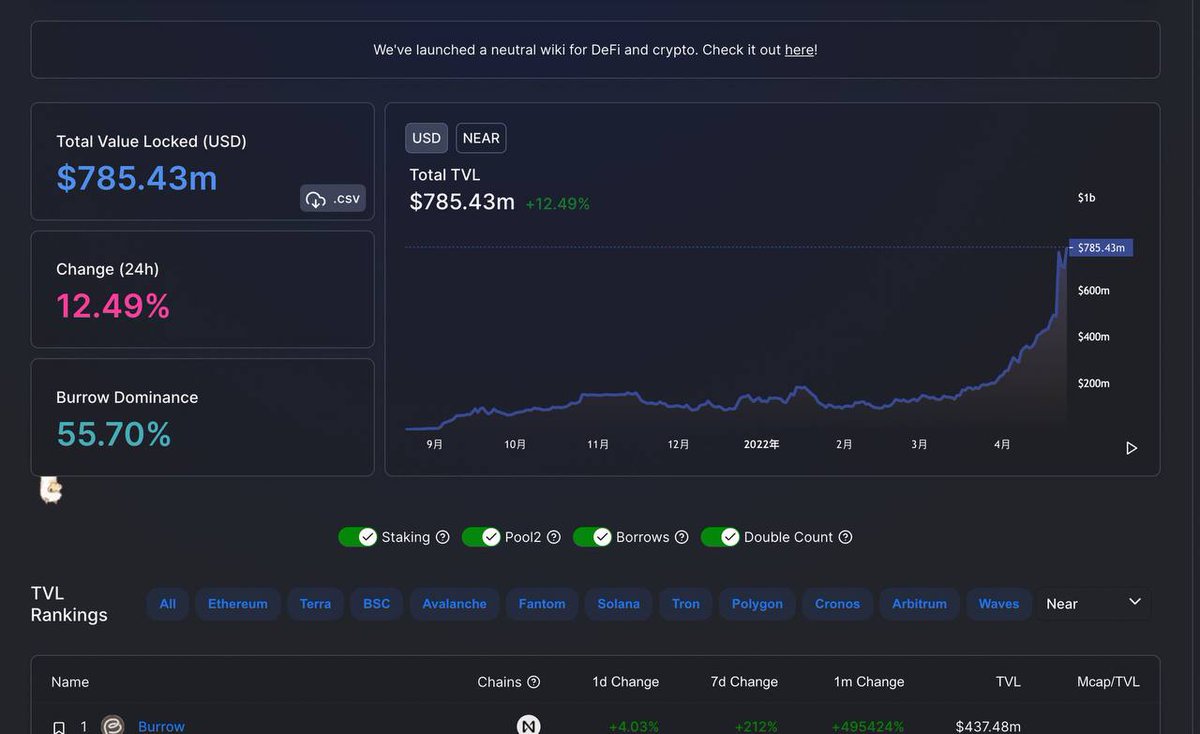Open the Burrow protocol page
1200x734 pixels.
[161, 726]
